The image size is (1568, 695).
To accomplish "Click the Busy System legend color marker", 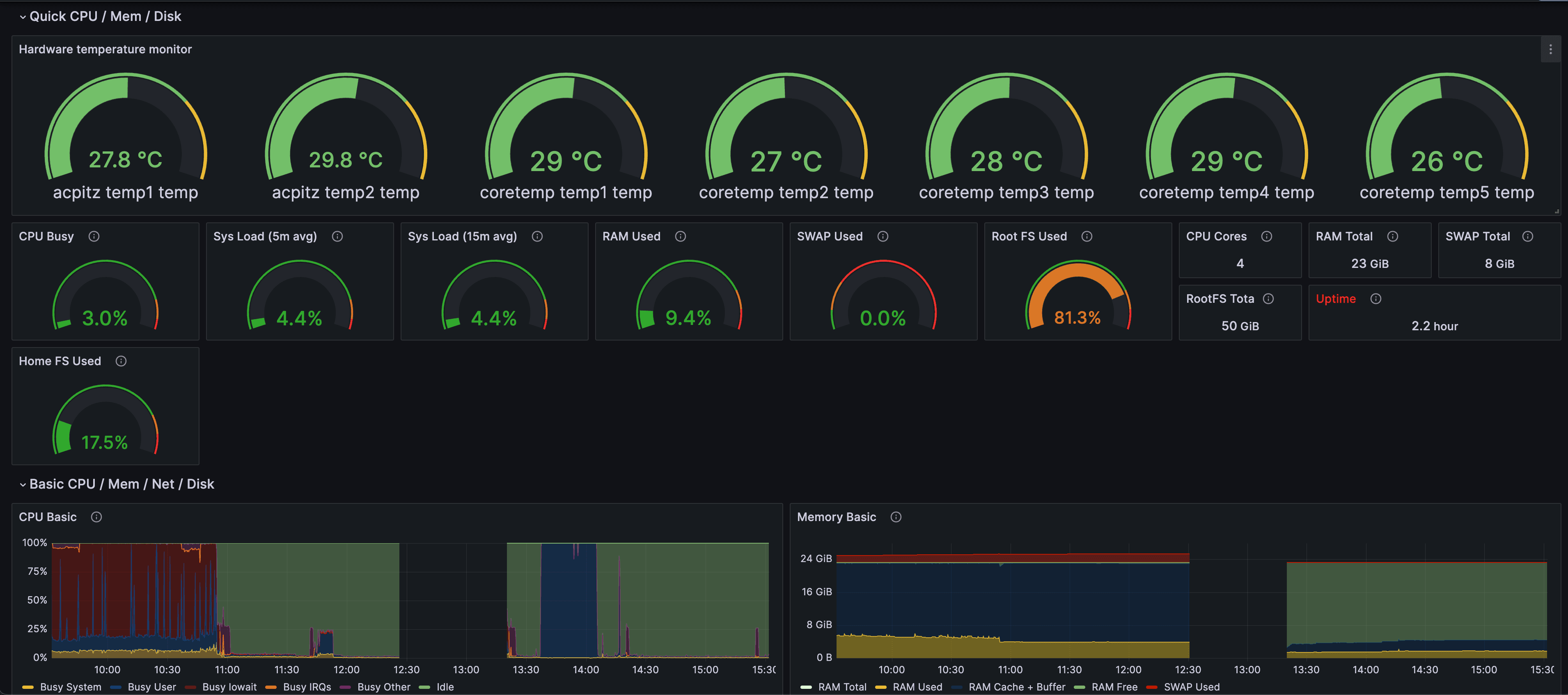I will click(29, 686).
